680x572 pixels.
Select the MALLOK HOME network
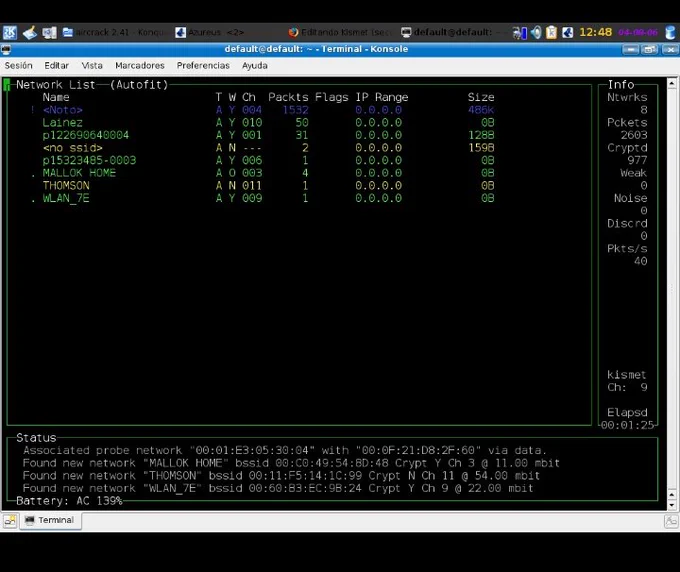263,173
